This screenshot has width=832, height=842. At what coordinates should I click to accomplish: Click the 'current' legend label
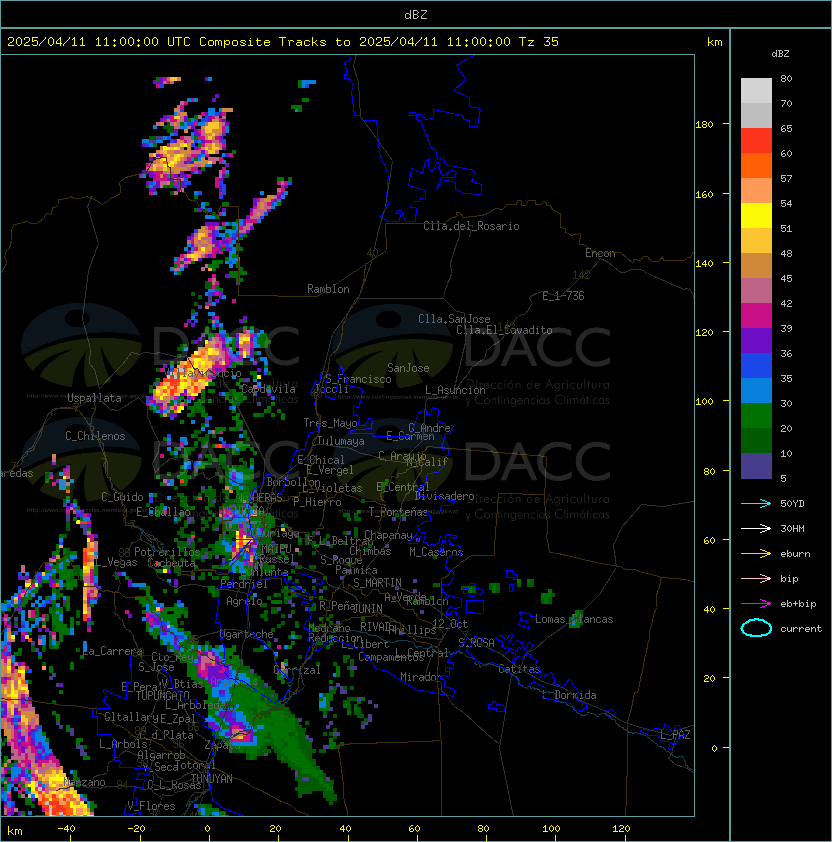801,629
